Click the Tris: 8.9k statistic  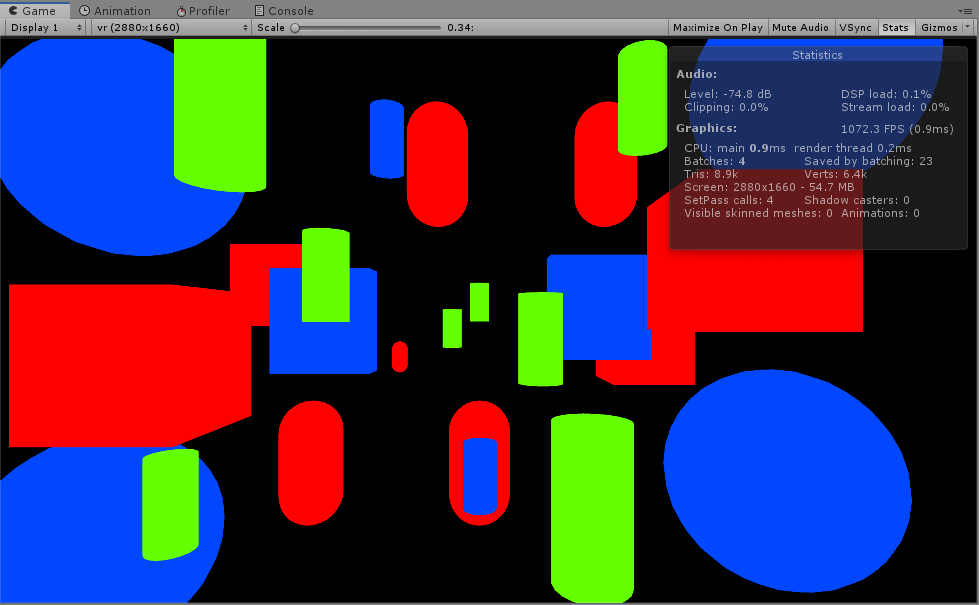711,174
